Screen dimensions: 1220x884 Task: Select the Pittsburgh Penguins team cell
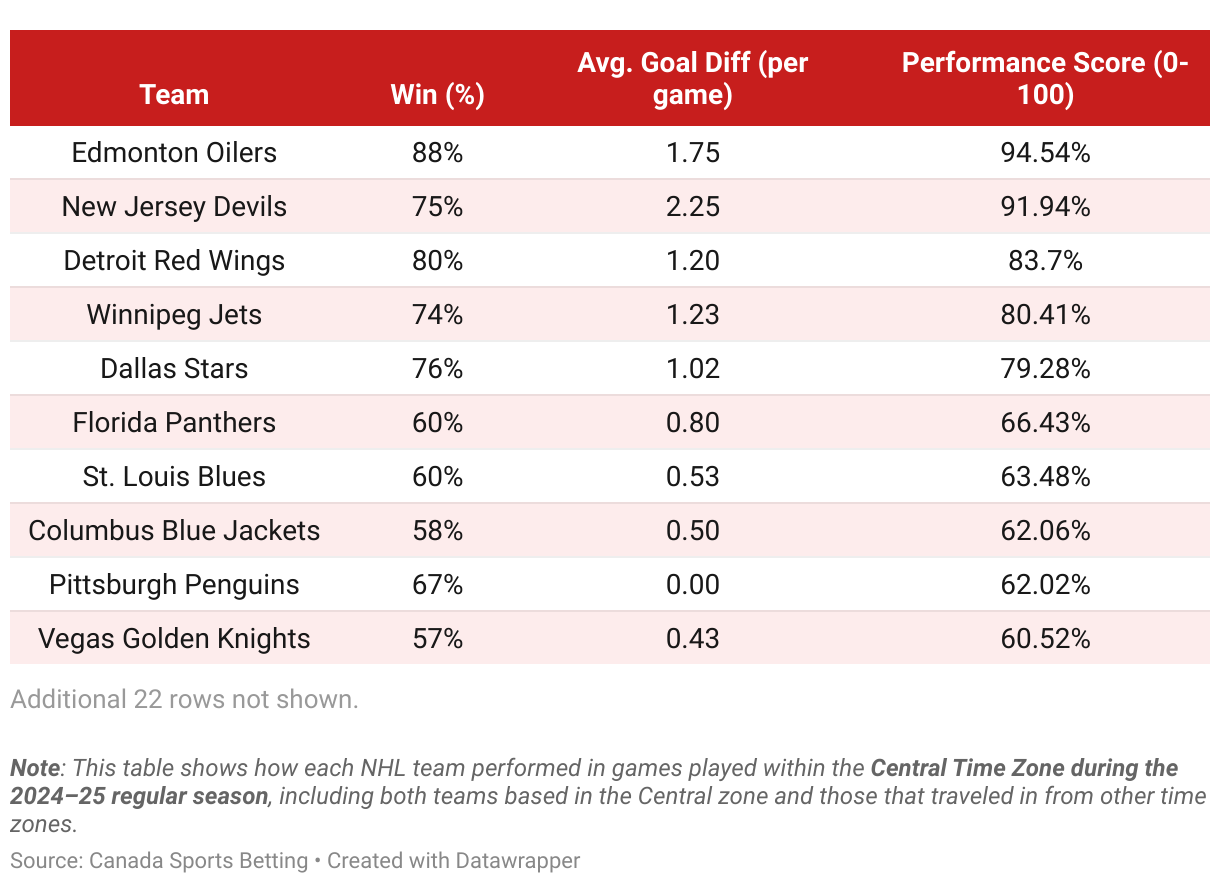click(x=174, y=585)
